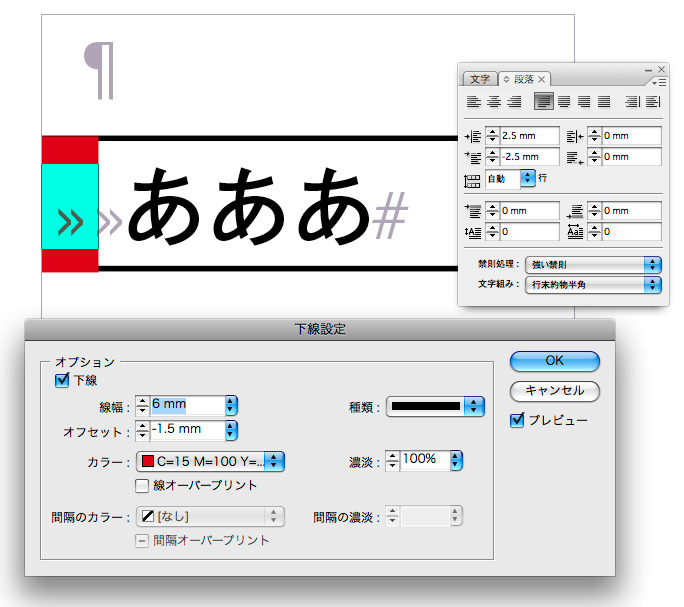Open the 文字組み dropdown
This screenshot has width=684, height=607.
point(593,285)
